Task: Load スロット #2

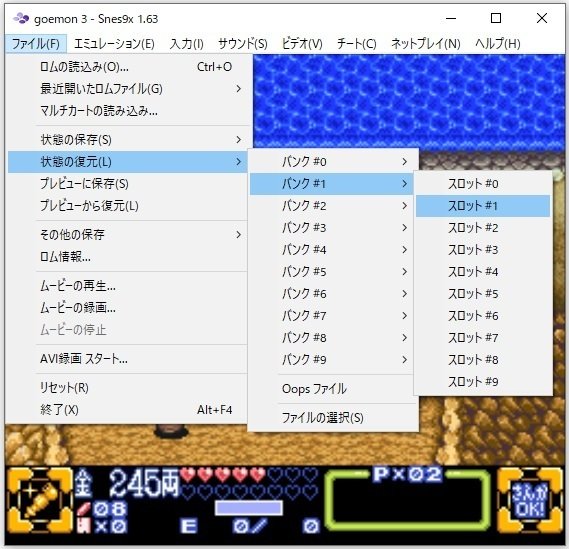Action: pos(483,228)
